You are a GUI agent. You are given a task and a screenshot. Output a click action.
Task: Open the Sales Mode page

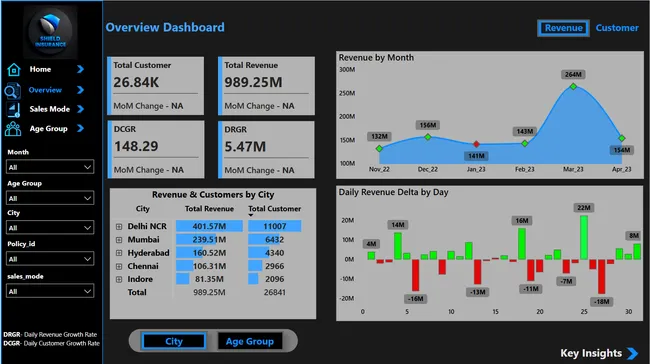point(49,109)
